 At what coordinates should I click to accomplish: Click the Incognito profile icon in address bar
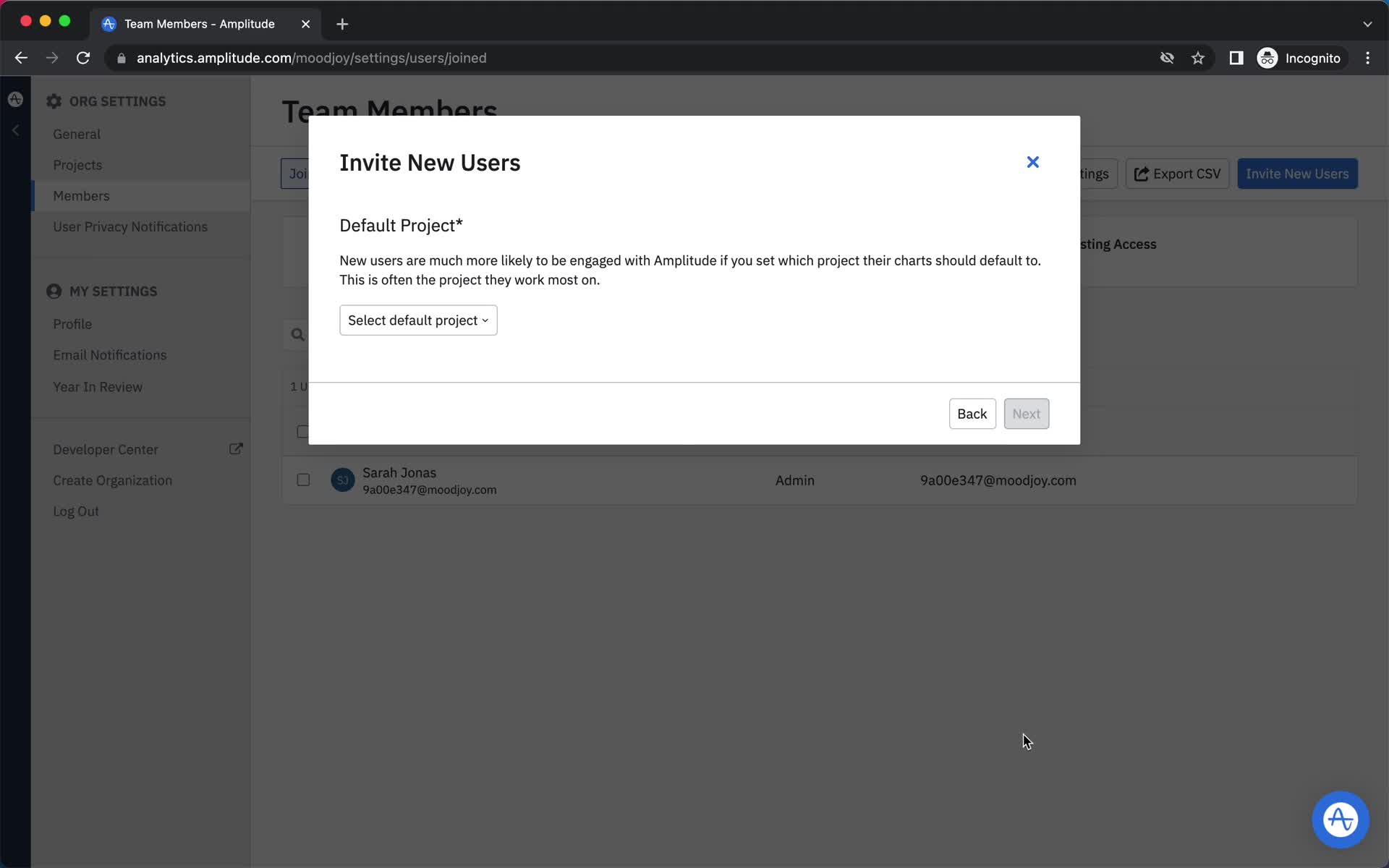(1267, 58)
